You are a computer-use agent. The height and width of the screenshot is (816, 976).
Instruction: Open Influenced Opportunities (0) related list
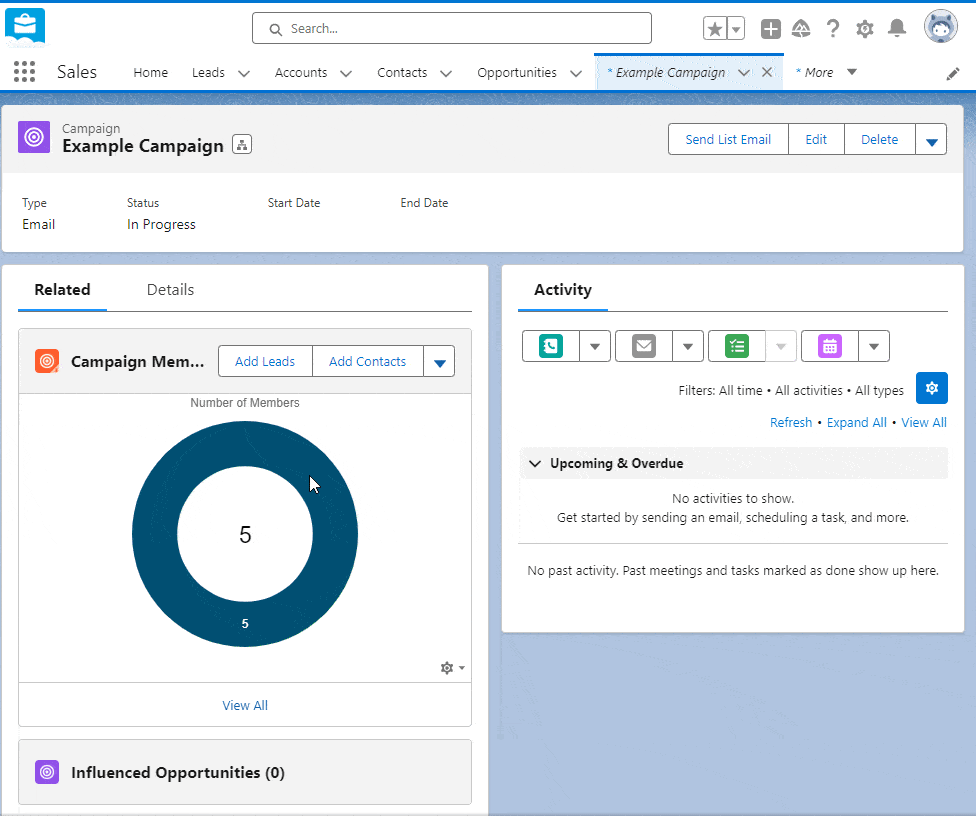point(178,772)
